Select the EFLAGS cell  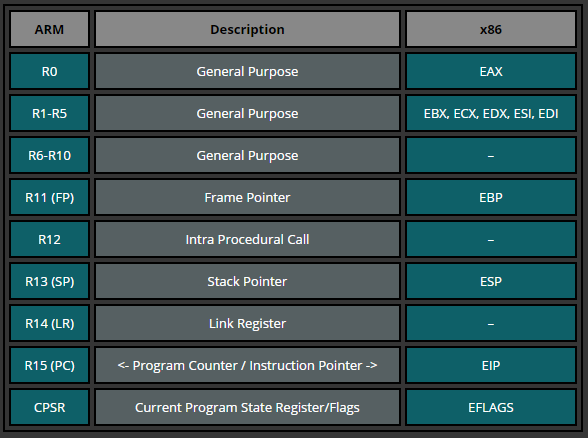[491, 407]
